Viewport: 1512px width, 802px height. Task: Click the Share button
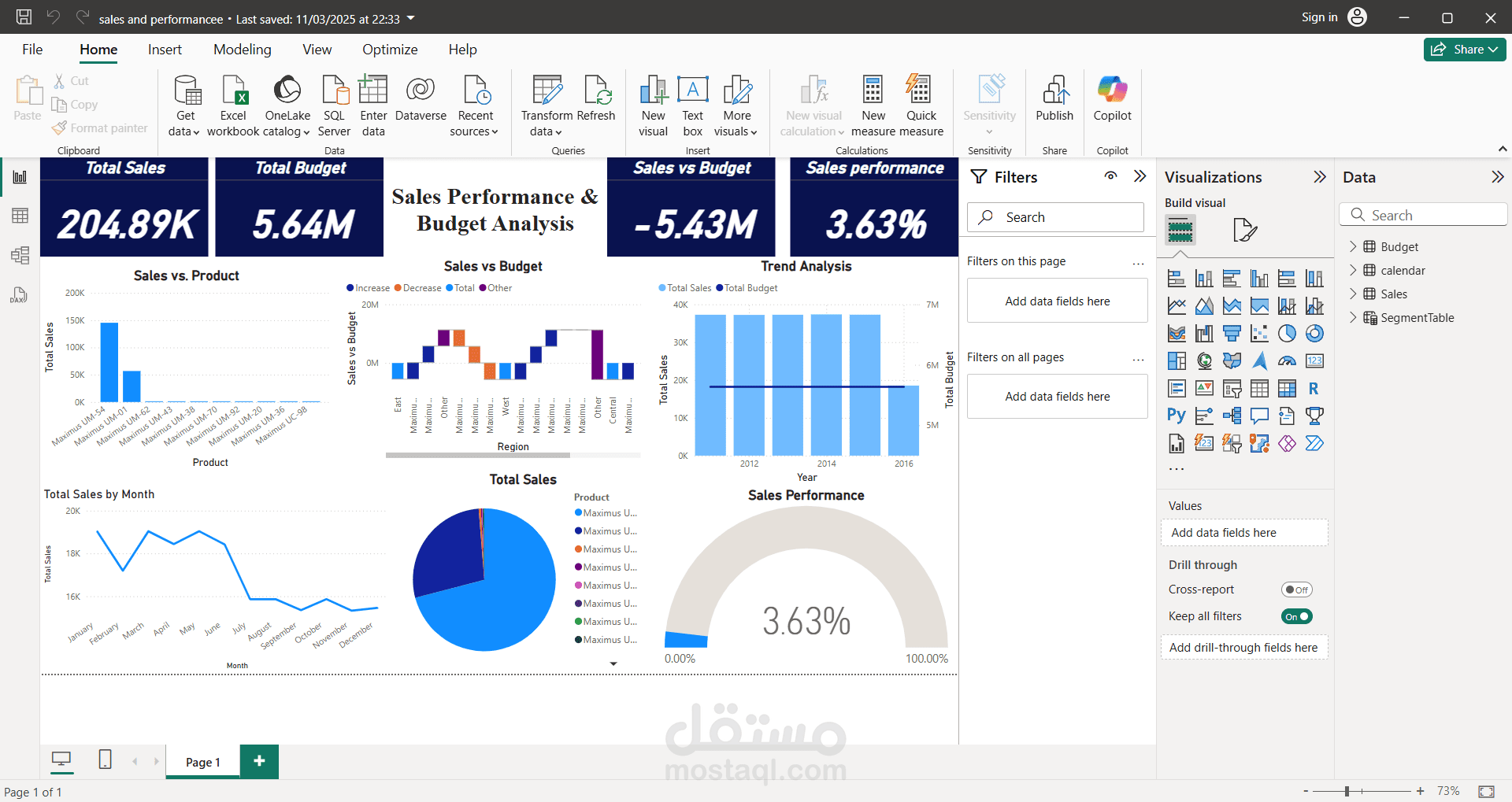(x=1465, y=49)
